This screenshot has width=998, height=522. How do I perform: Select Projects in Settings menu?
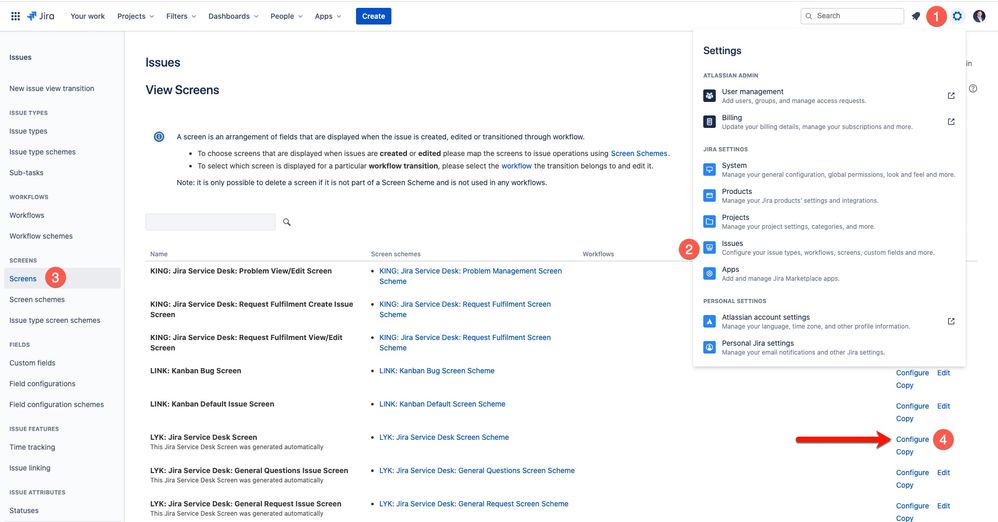[x=829, y=222]
